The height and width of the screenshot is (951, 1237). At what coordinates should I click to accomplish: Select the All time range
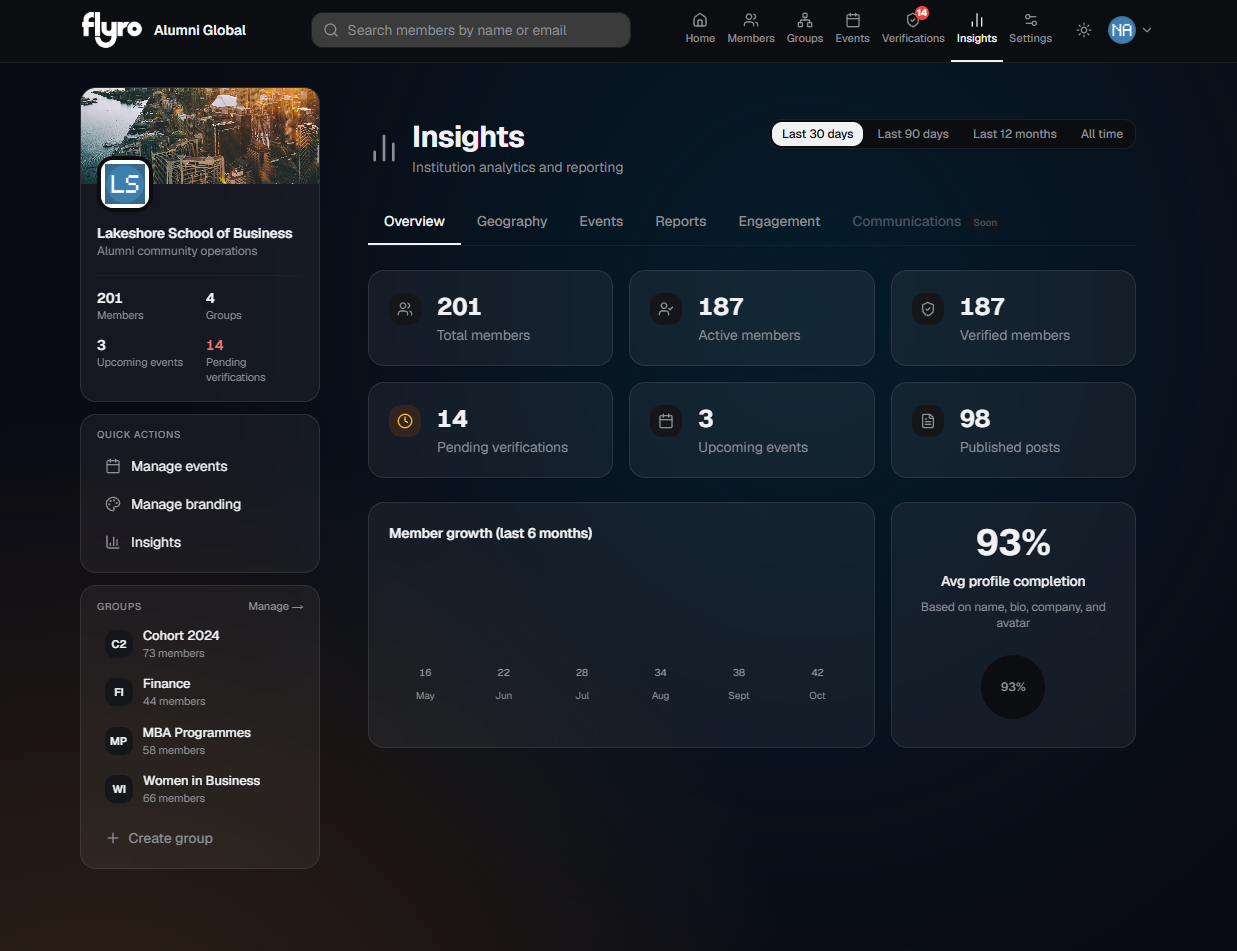click(x=1102, y=134)
